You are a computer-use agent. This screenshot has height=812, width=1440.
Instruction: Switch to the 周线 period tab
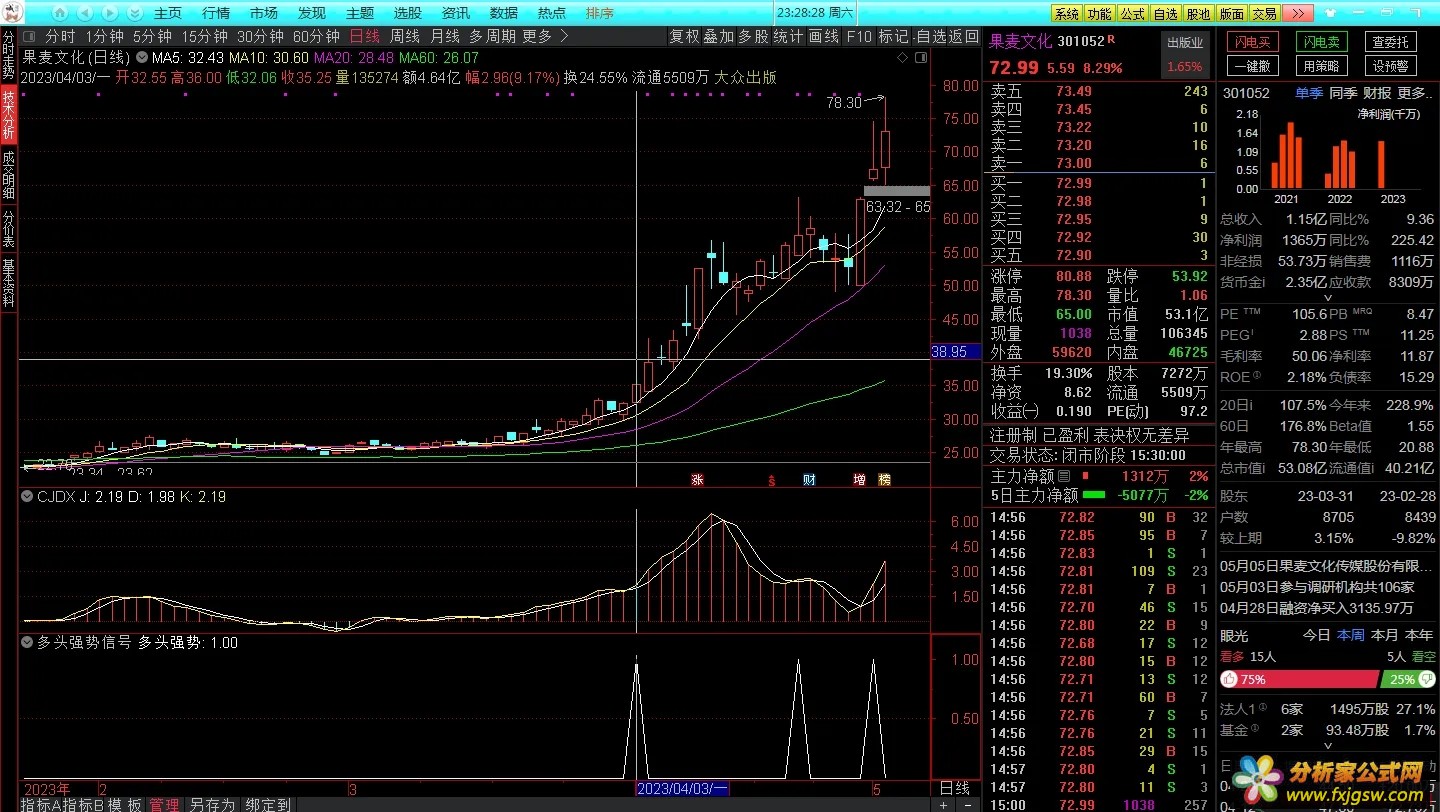pos(404,37)
